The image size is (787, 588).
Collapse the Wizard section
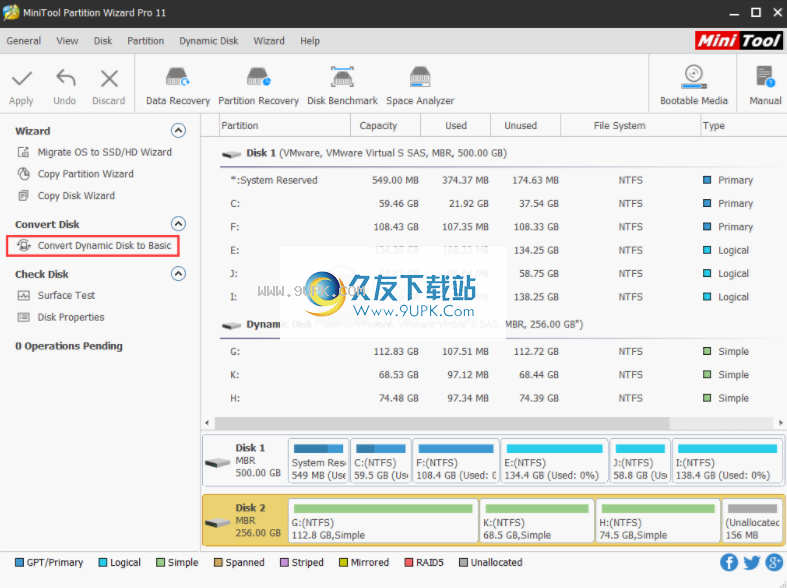(x=178, y=130)
